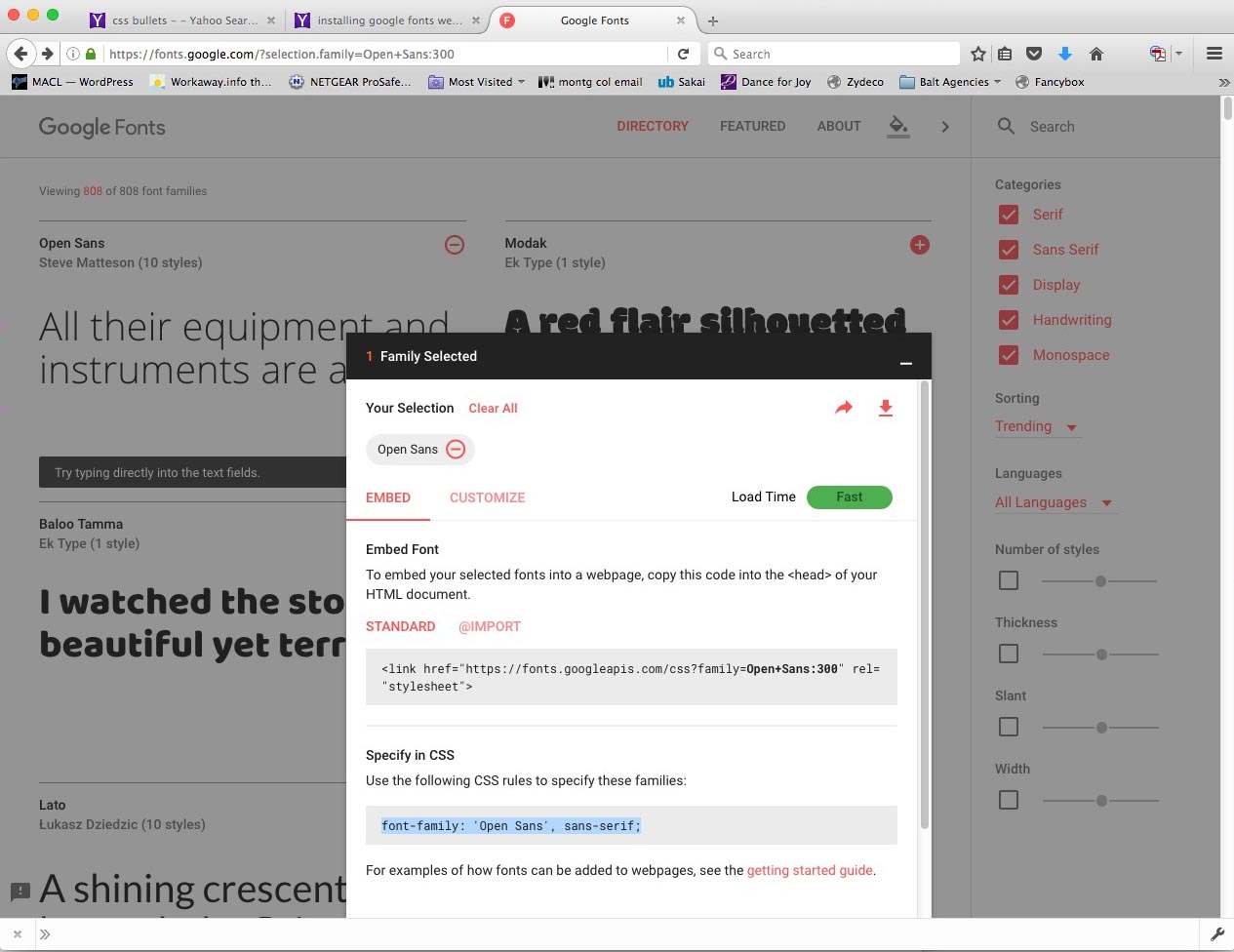The image size is (1234, 952).
Task: Open the ABOUT navigation item
Action: [839, 126]
